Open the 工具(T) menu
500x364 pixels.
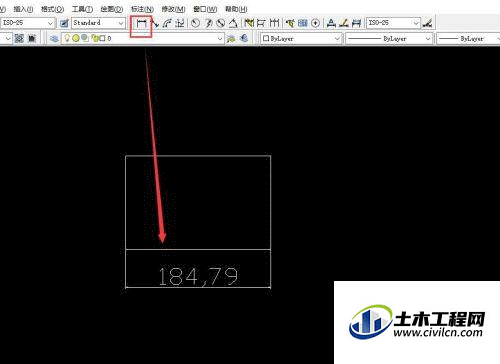82,9
